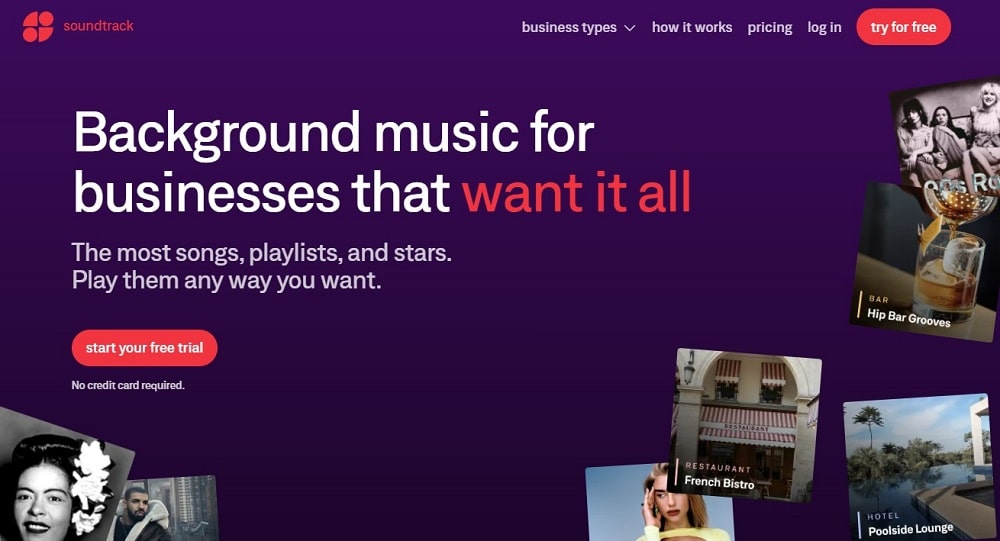The width and height of the screenshot is (1000, 541).
Task: Go to the pricing page
Action: coord(770,27)
